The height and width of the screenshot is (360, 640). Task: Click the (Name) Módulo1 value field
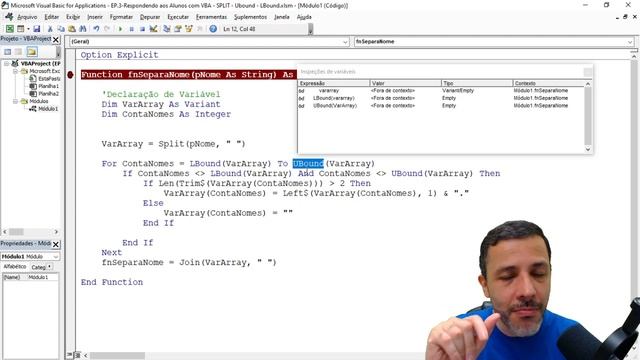point(43,277)
